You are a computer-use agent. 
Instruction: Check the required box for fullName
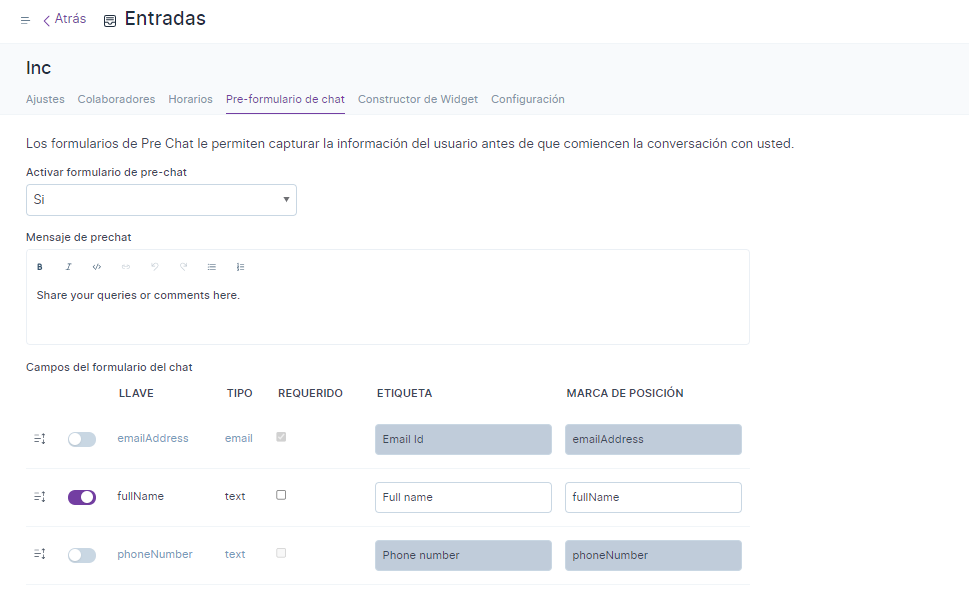281,495
